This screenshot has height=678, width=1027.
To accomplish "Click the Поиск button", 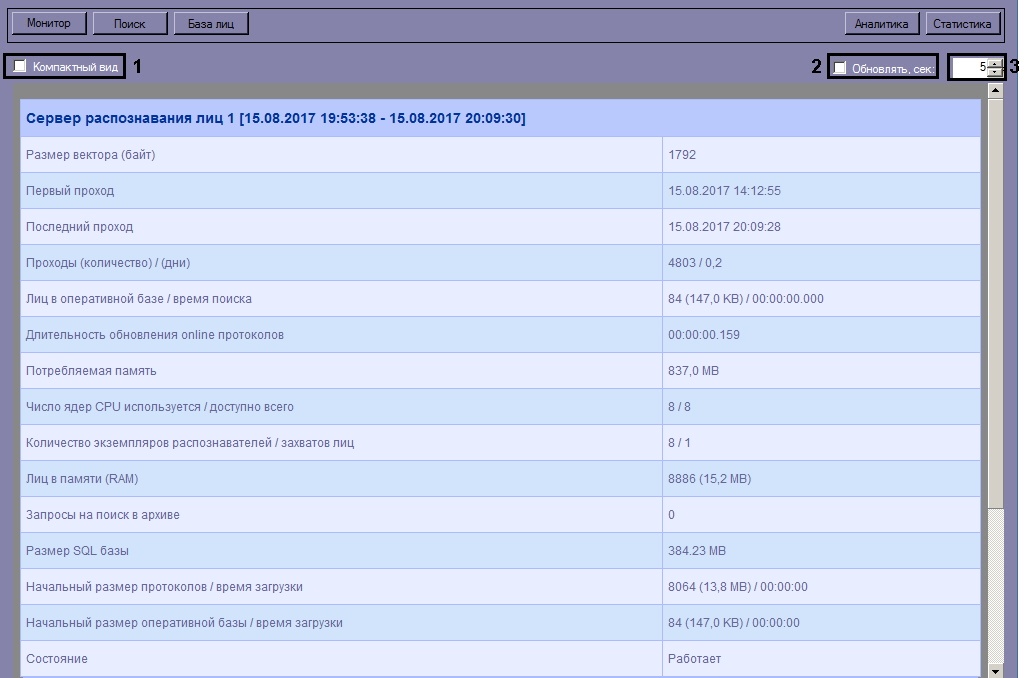I will tap(129, 23).
